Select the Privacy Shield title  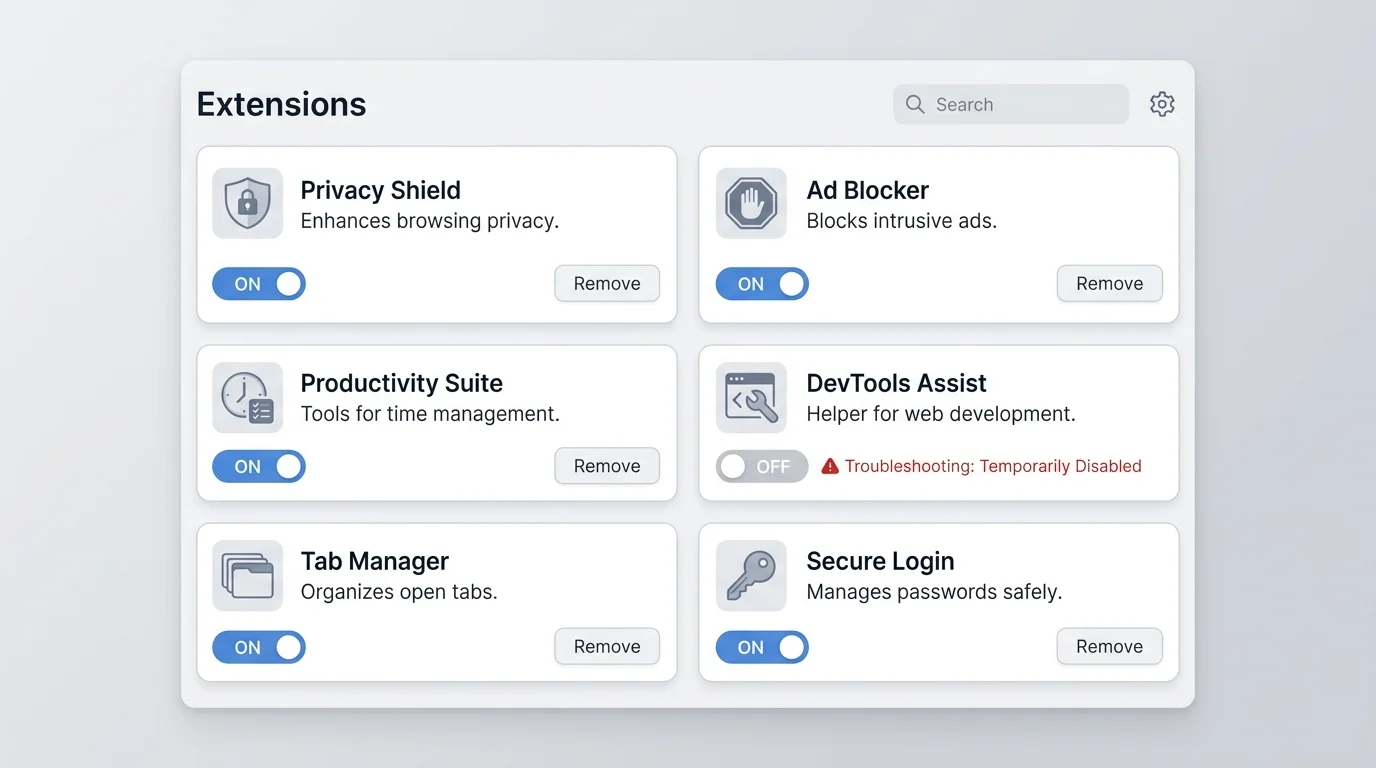[x=381, y=190]
